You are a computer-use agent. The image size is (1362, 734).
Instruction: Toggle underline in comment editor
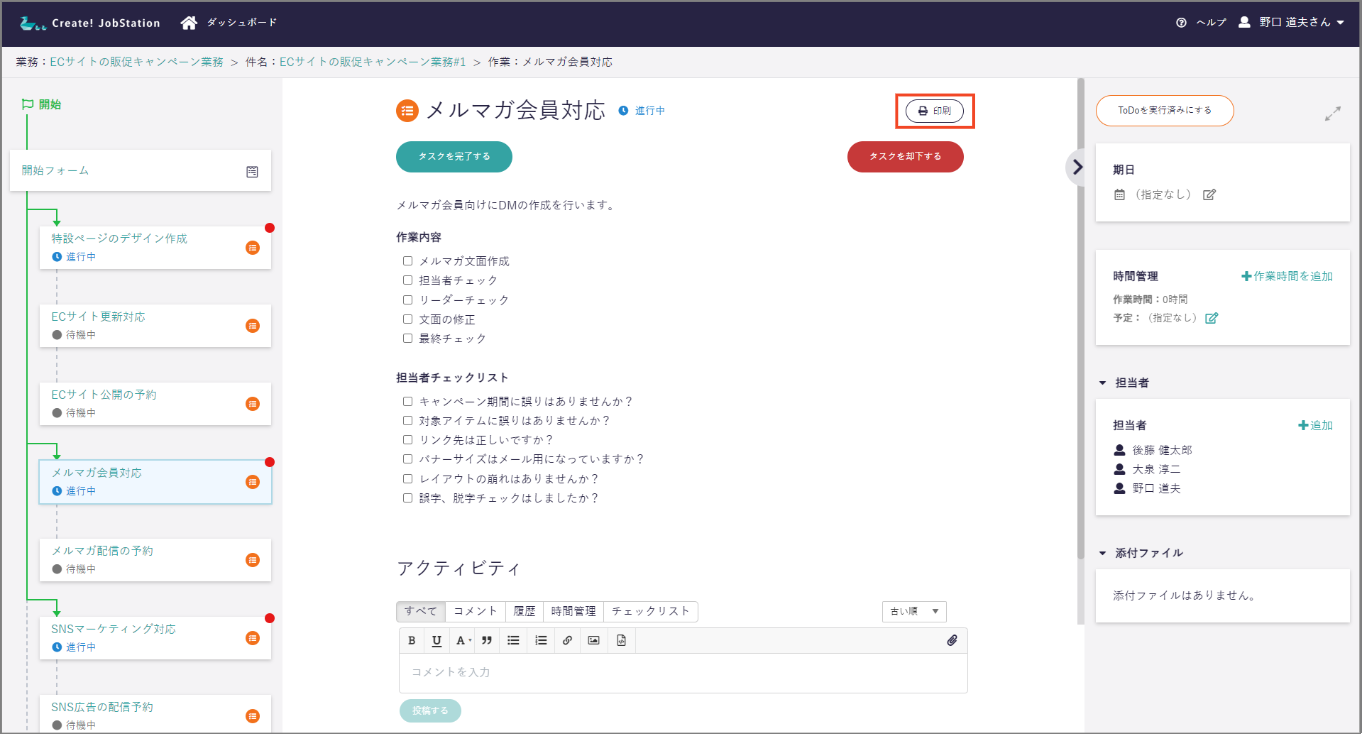(x=436, y=641)
